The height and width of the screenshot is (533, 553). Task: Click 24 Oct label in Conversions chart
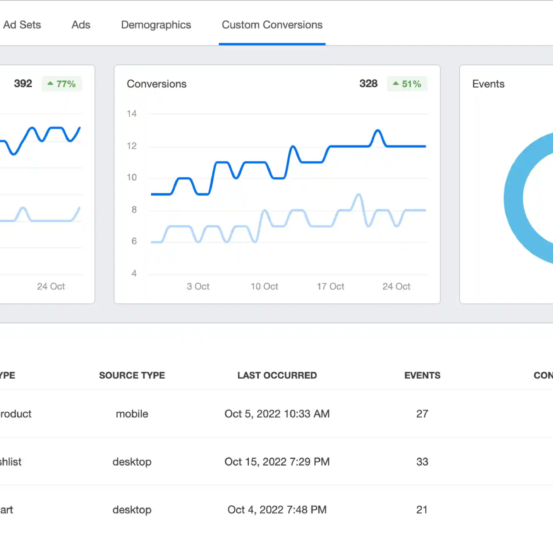[396, 286]
